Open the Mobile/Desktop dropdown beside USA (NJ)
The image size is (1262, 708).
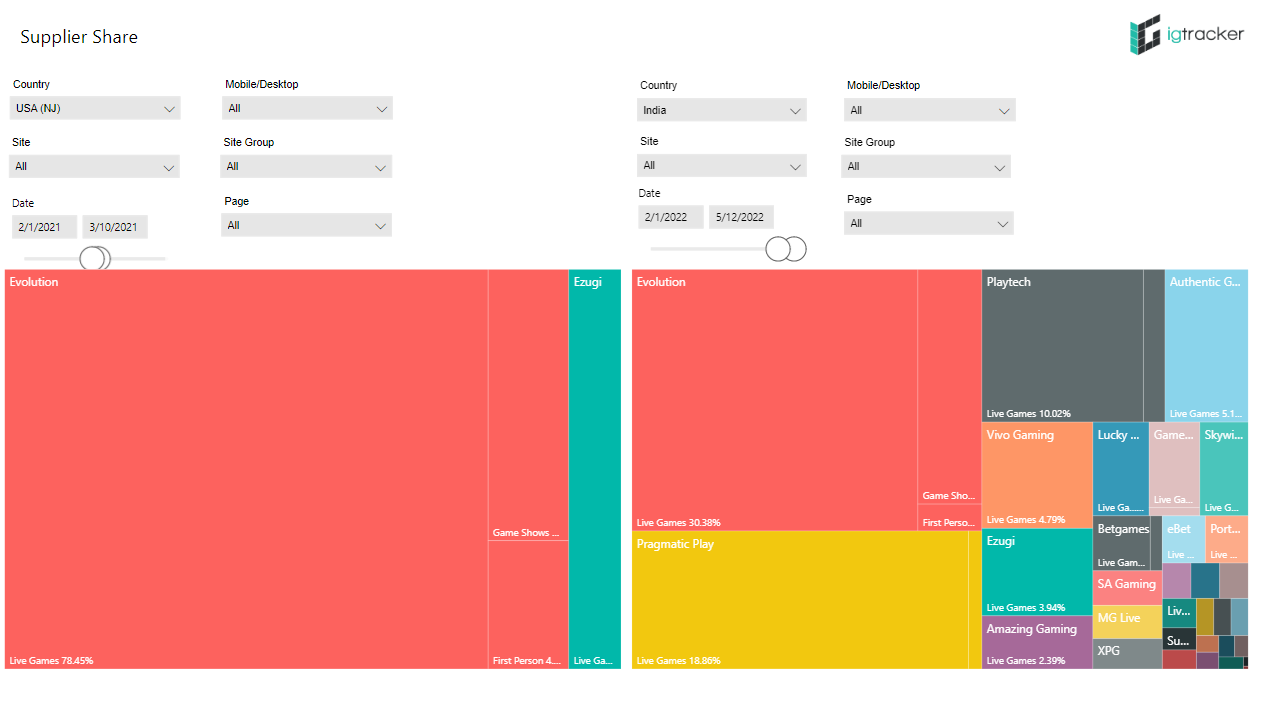point(307,108)
